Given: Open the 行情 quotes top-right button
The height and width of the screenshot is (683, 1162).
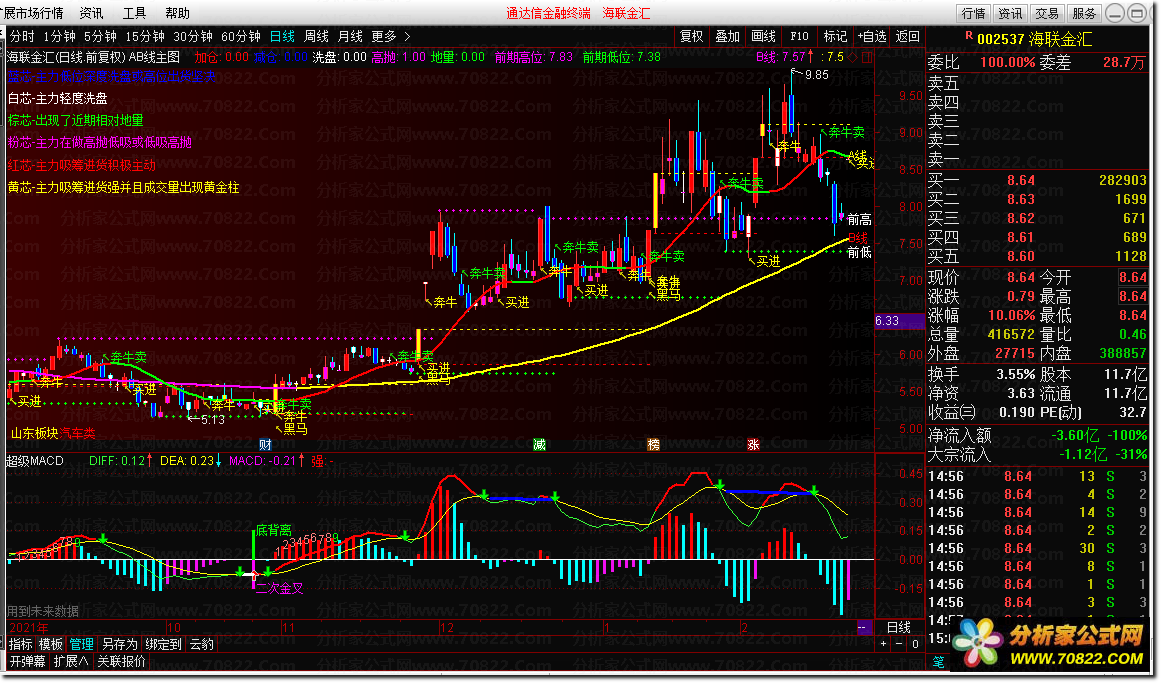Looking at the screenshot, I should click(973, 13).
